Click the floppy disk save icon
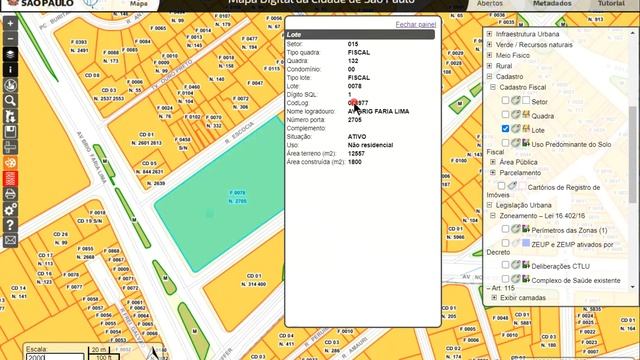This screenshot has width=640, height=360. tap(10, 132)
